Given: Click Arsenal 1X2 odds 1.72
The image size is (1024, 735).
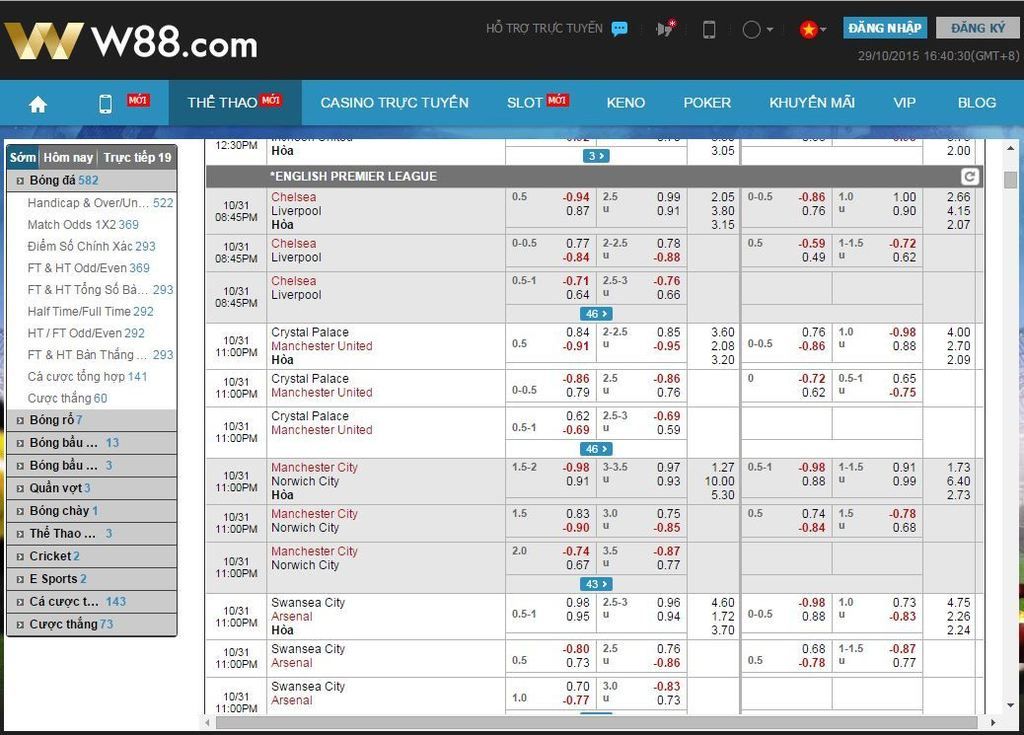Looking at the screenshot, I should click(723, 617).
